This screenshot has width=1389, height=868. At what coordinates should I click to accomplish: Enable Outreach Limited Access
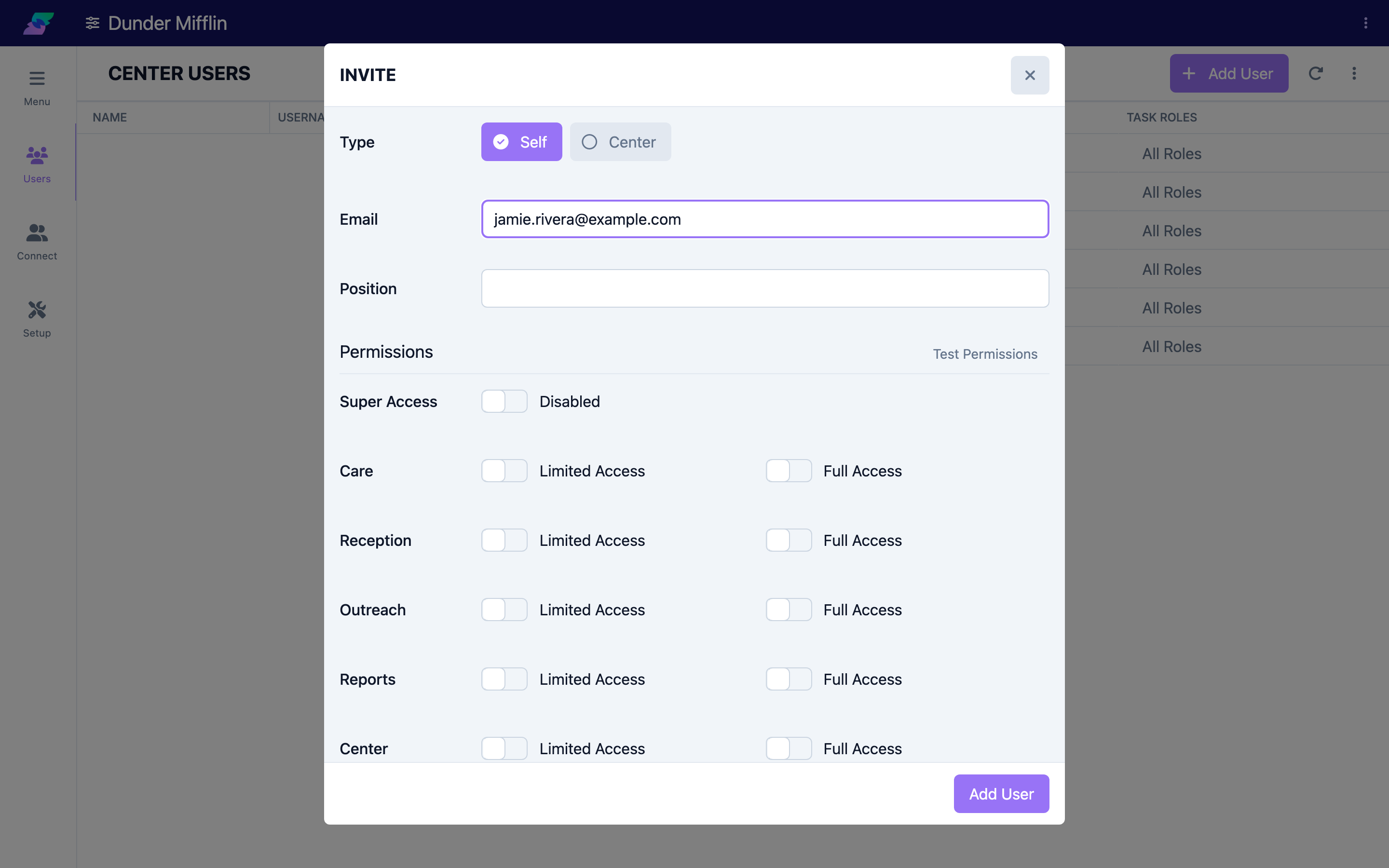coord(504,610)
